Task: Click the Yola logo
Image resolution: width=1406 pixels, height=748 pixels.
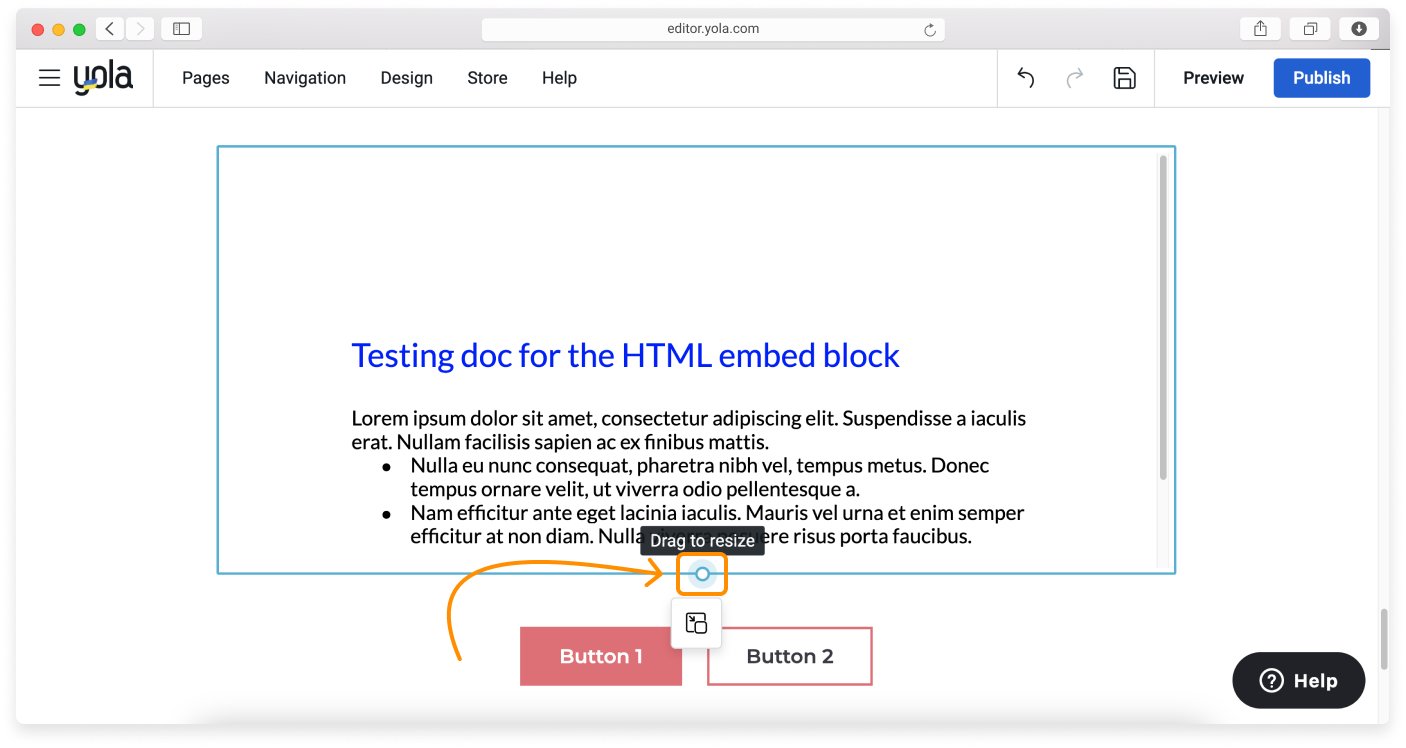Action: pos(103,77)
